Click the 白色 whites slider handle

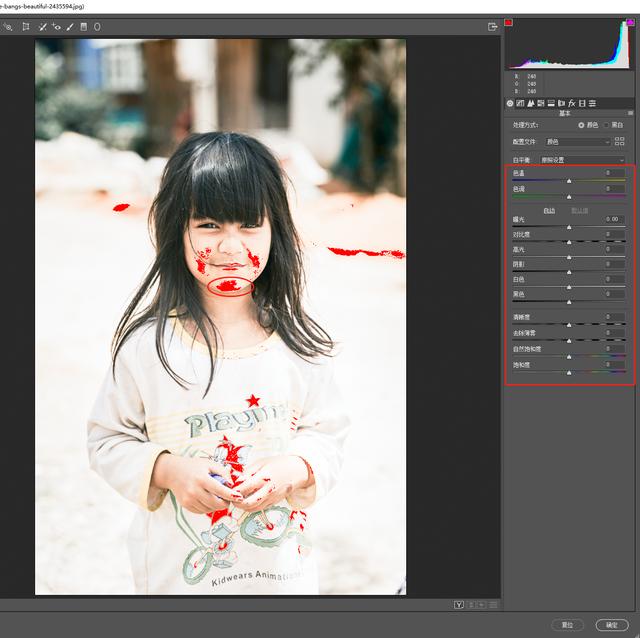tap(569, 287)
